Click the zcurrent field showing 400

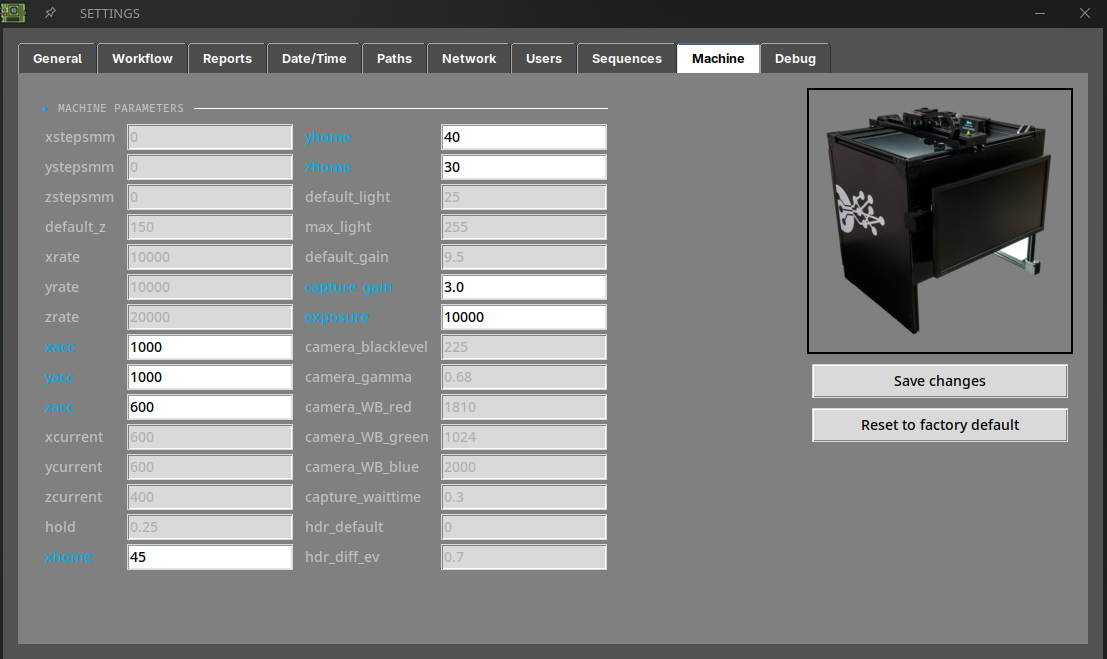tap(210, 497)
